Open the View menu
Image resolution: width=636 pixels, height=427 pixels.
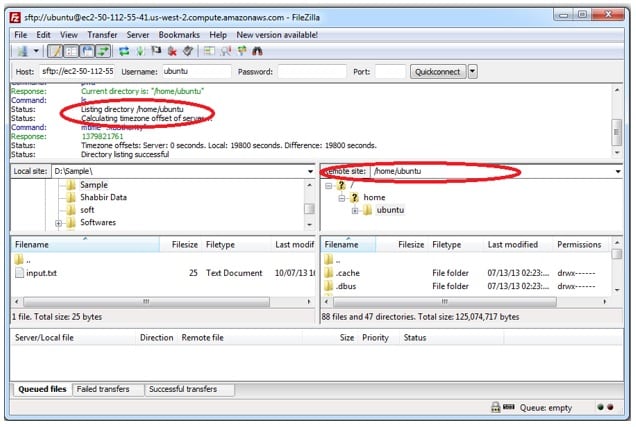coord(69,35)
